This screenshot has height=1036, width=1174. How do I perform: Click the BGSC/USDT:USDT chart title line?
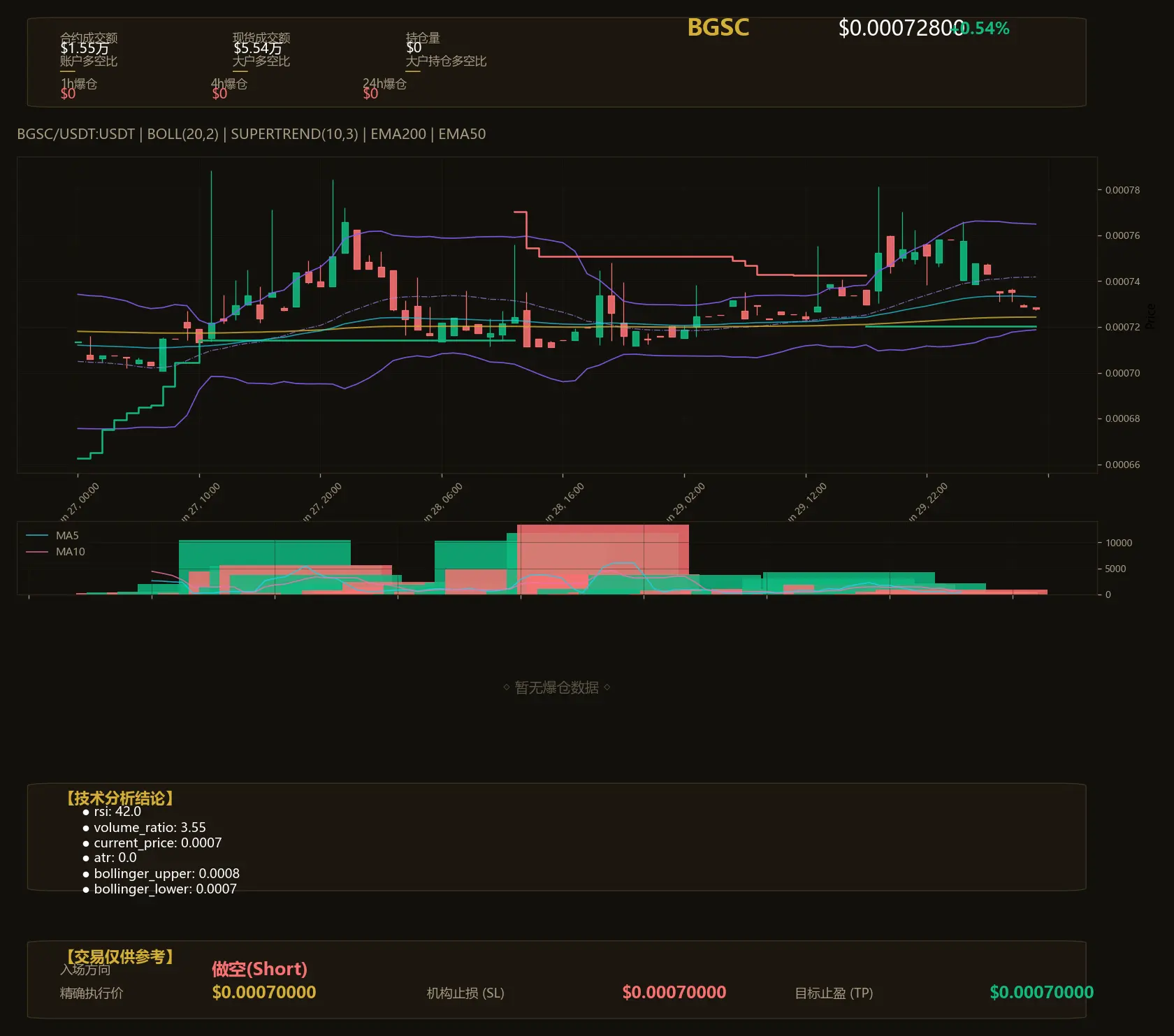pyautogui.click(x=252, y=134)
